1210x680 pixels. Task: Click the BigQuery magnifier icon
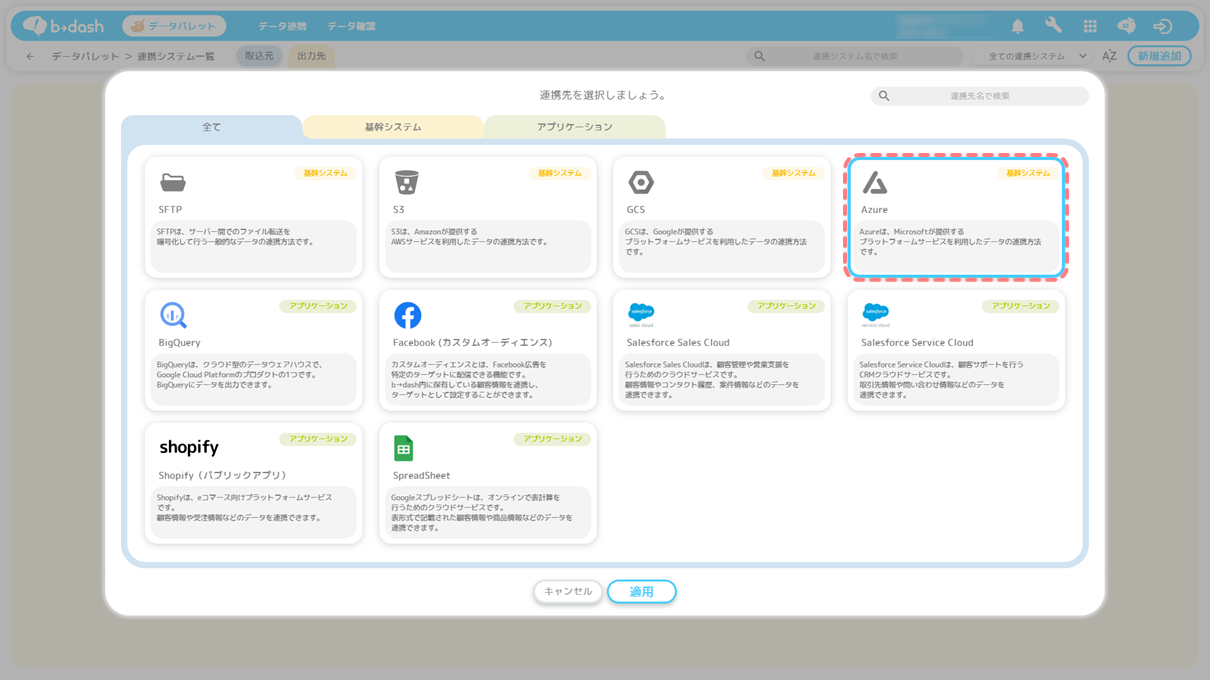174,315
